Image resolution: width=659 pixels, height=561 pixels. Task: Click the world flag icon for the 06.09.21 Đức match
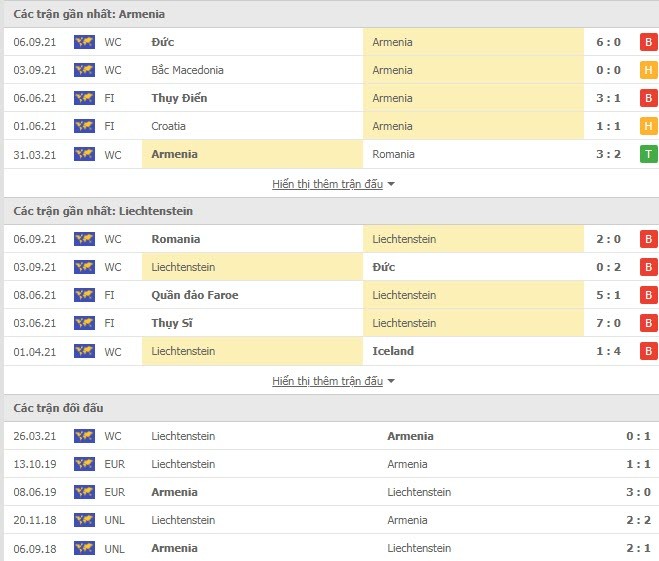point(84,42)
